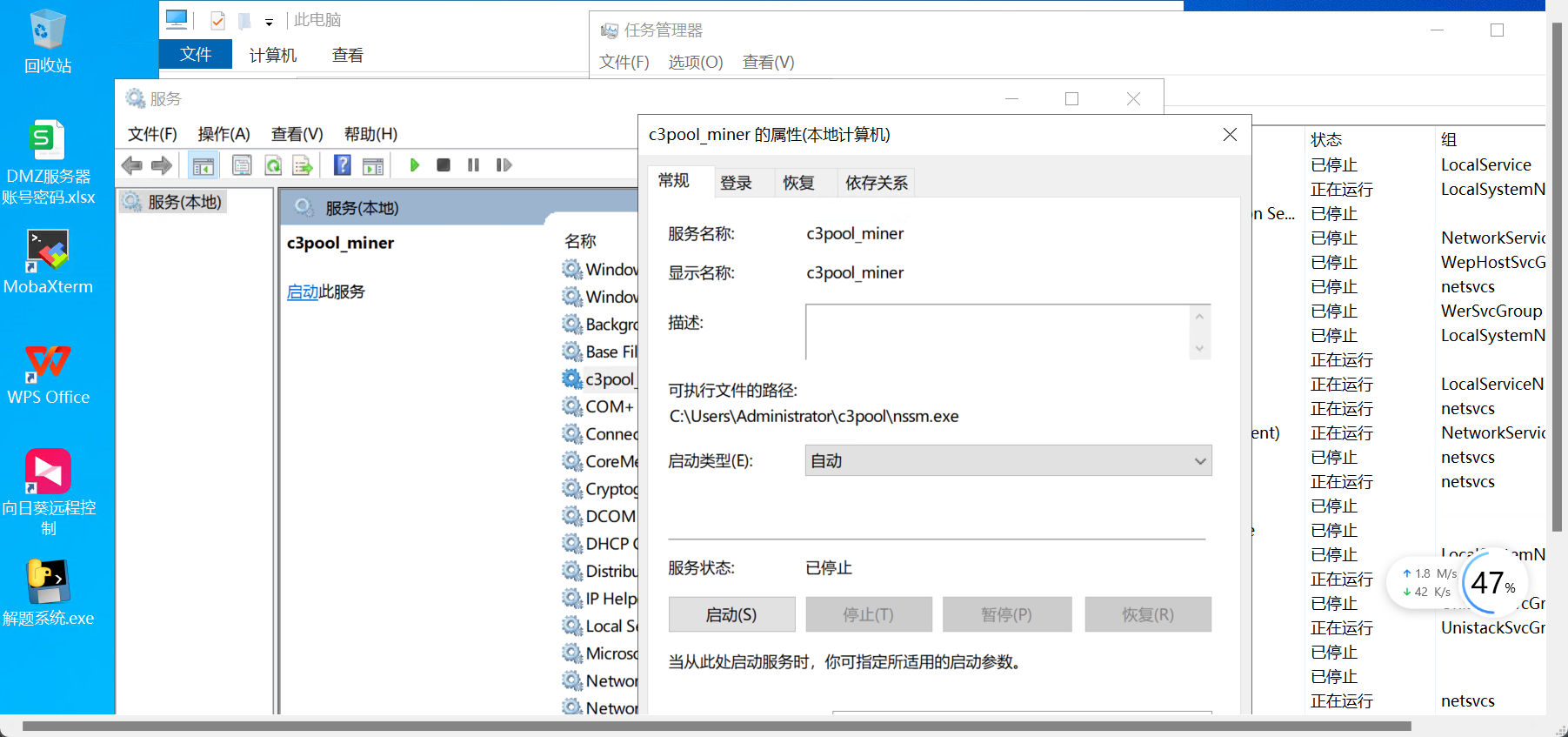1568x737 pixels.
Task: Open 文件 tab in Explorer ribbon
Action: tap(196, 55)
